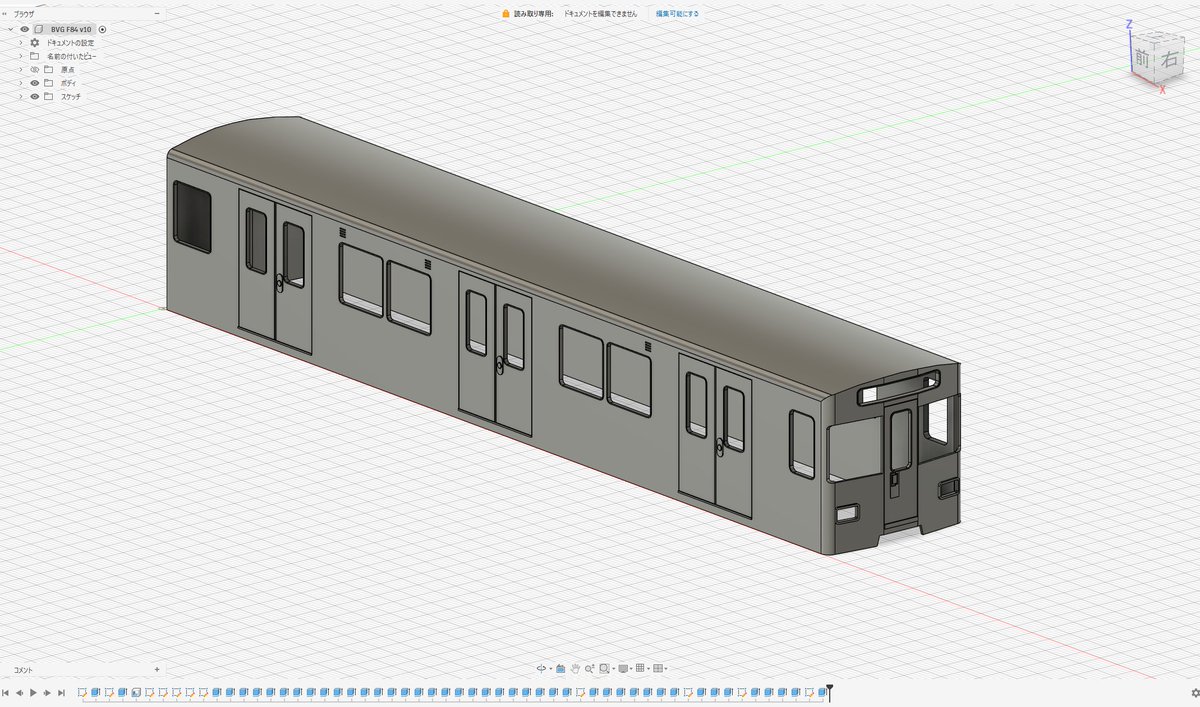Select the first sketch feature in timeline
This screenshot has width=1200, height=707.
[82, 692]
